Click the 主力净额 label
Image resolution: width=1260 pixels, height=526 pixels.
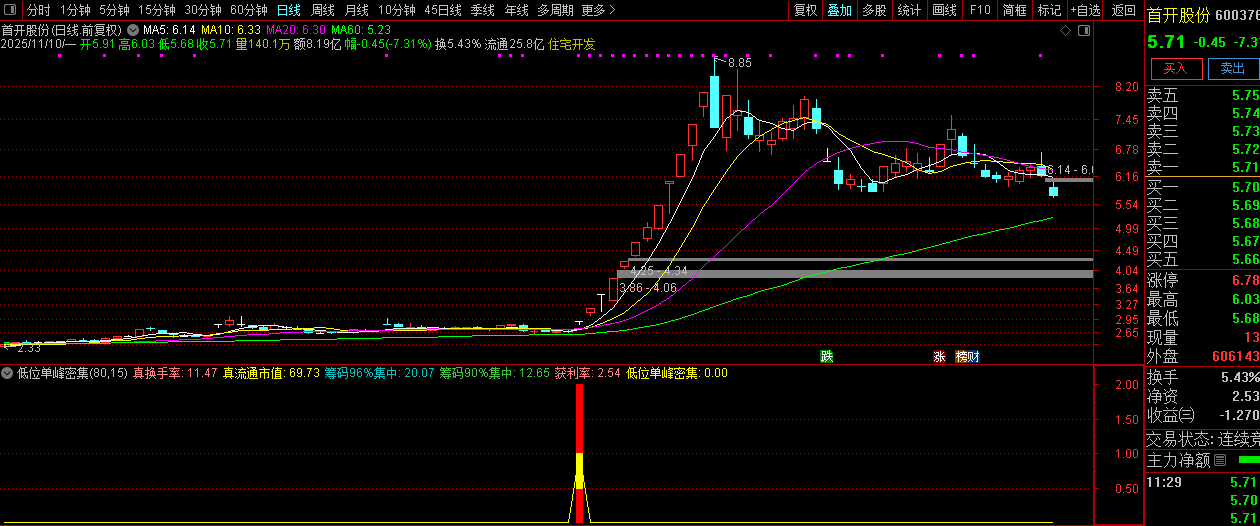coord(1177,461)
